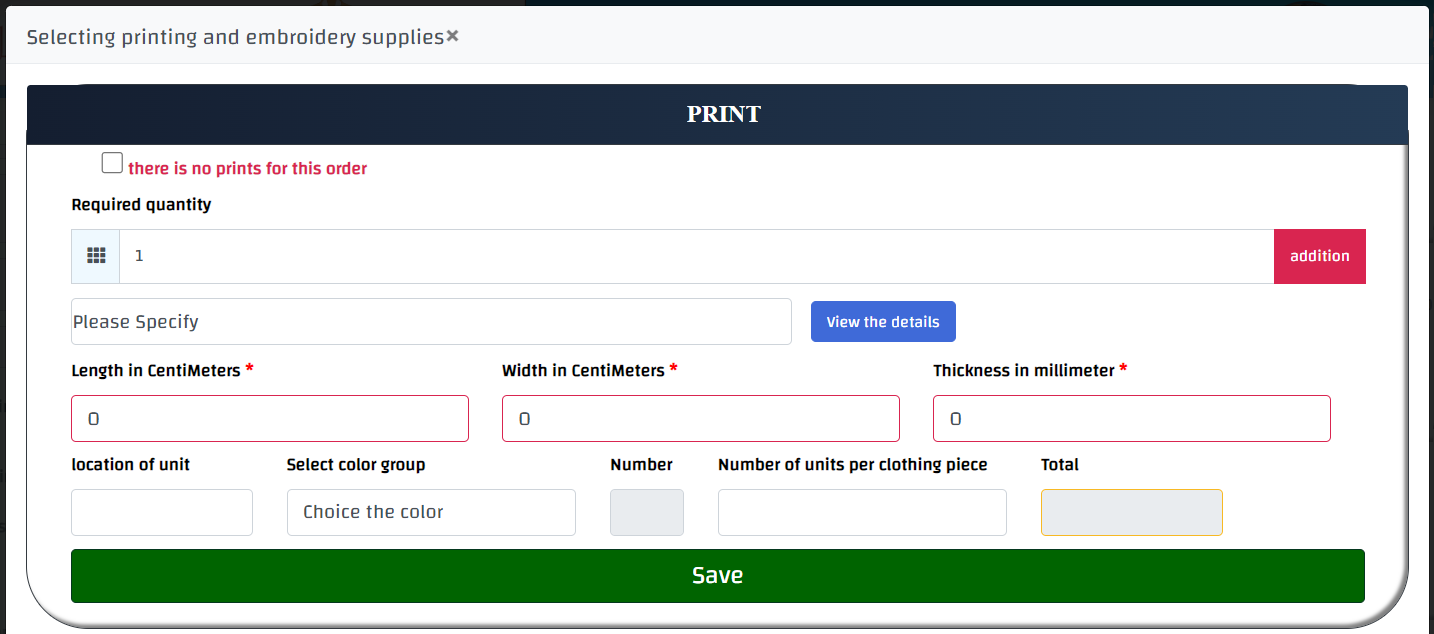
Task: Select the Thickness in millimeter field
Action: pyautogui.click(x=1131, y=419)
